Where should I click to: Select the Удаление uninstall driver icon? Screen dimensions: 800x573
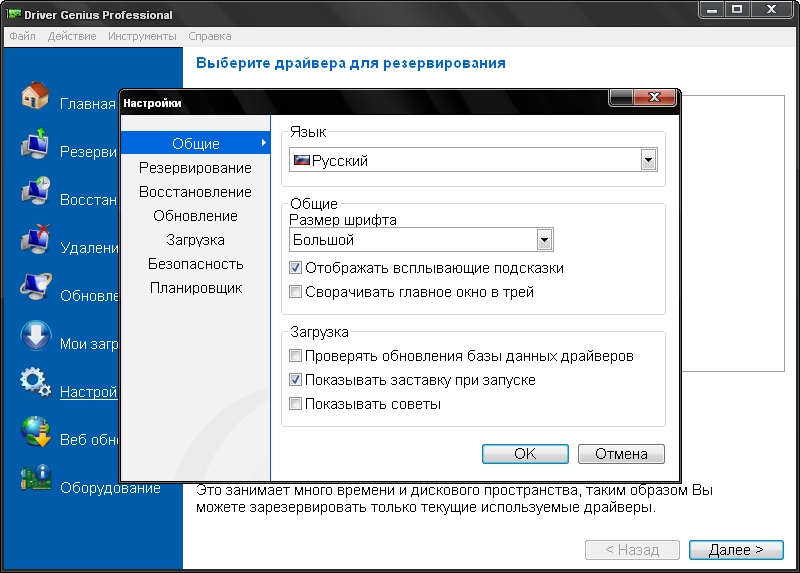coord(35,239)
